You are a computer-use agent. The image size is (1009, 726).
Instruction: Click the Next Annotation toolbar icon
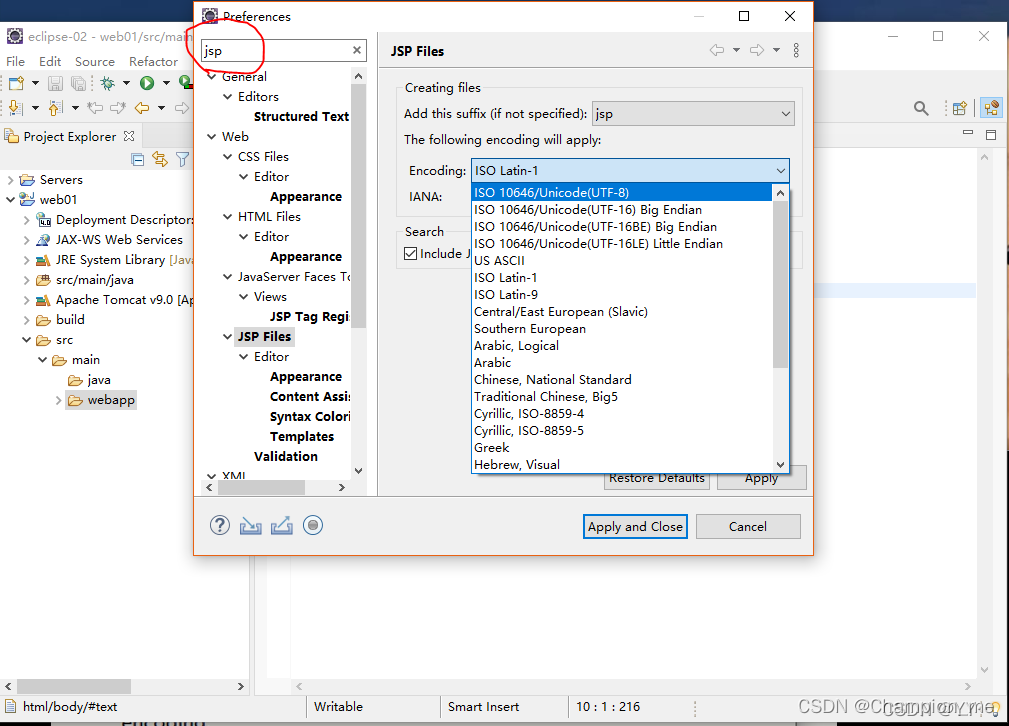point(15,107)
